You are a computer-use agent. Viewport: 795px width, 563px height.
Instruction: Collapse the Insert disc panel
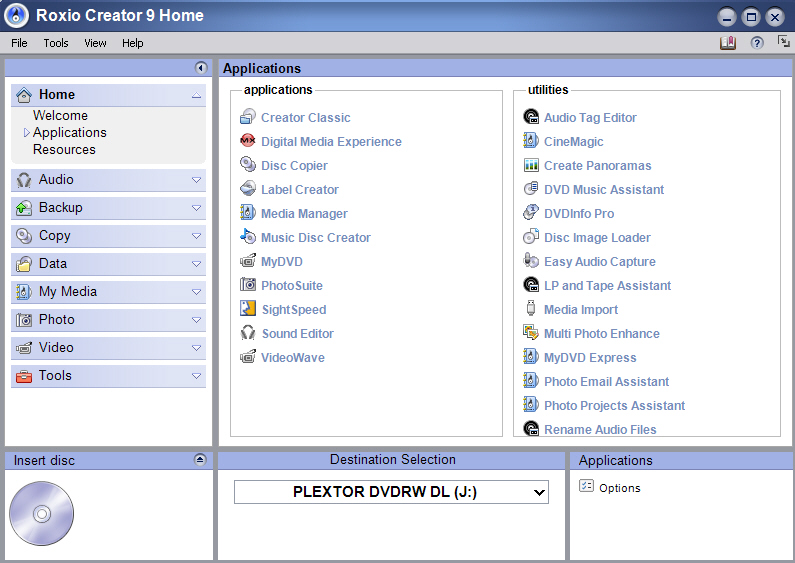200,460
